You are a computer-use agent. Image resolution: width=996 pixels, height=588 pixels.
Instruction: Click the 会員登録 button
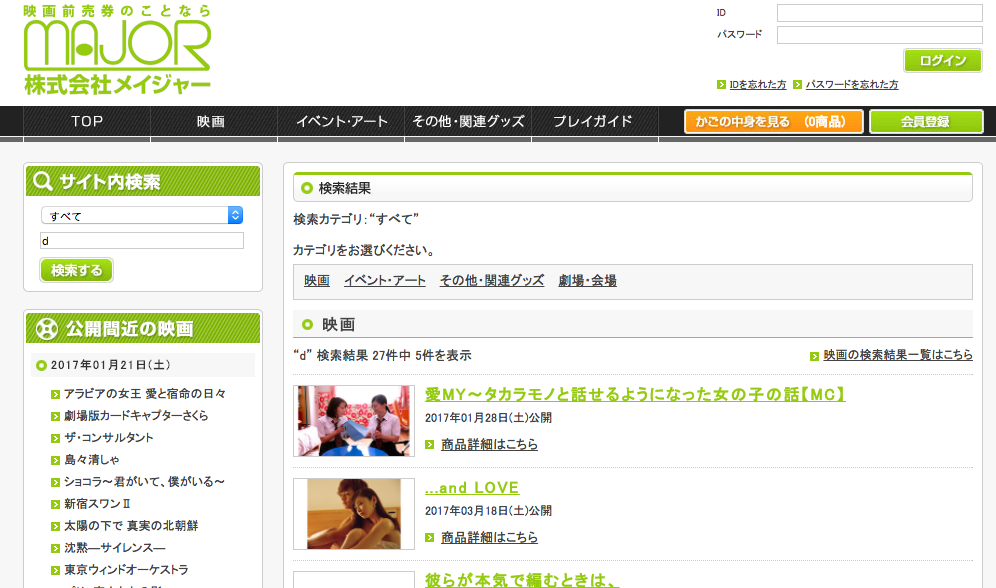coord(926,121)
